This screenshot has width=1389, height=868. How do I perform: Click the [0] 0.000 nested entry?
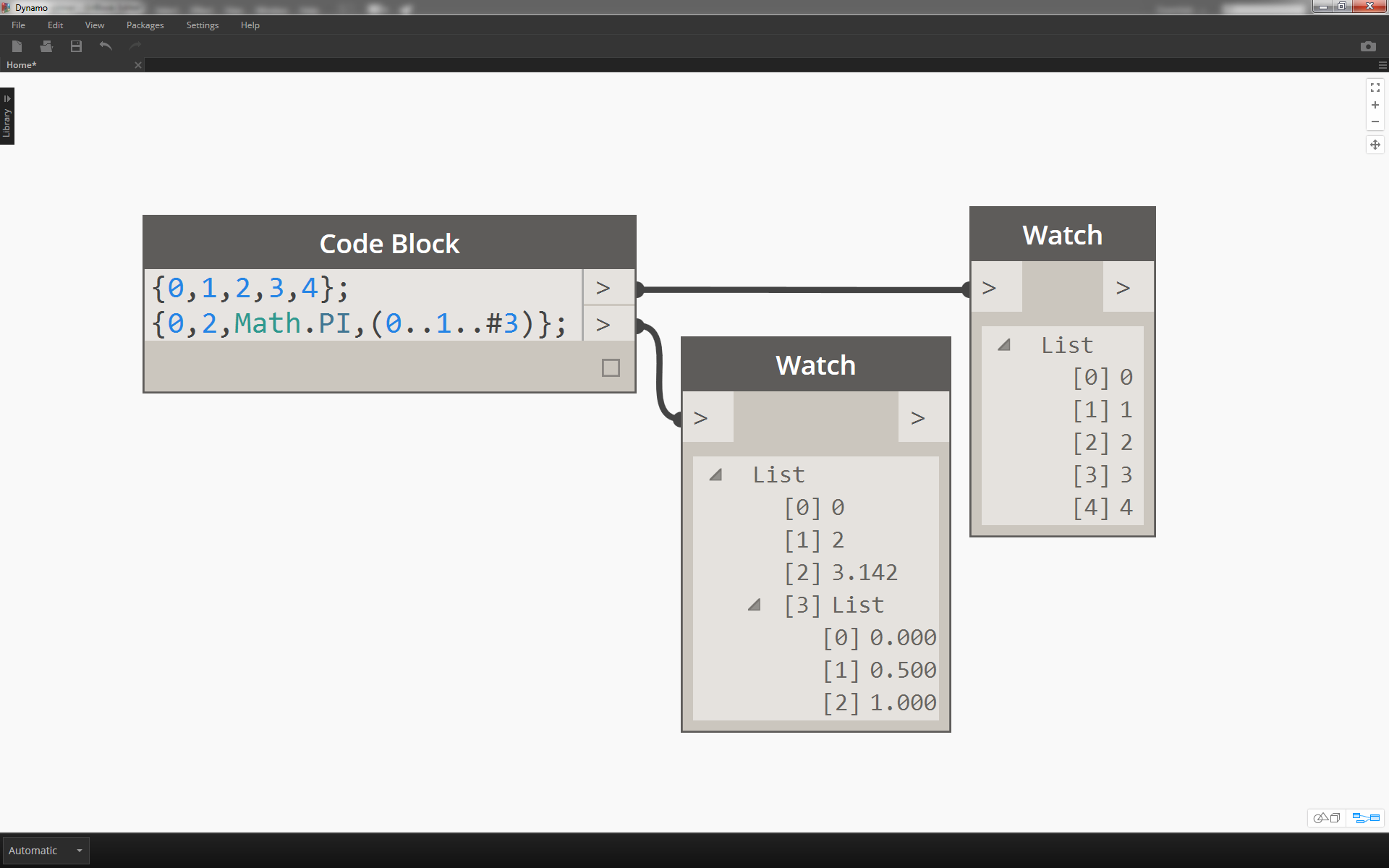(x=880, y=637)
